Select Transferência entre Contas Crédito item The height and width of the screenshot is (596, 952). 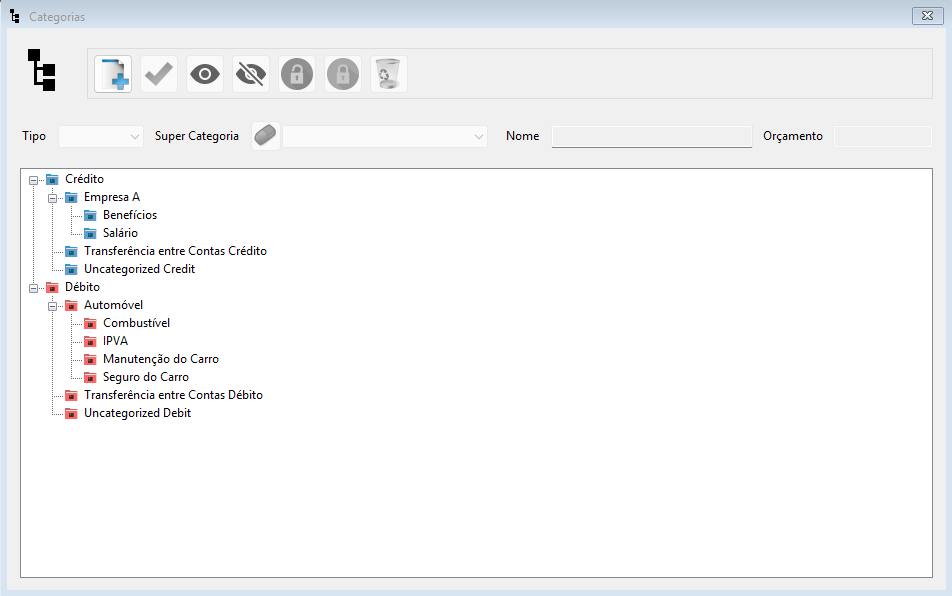pyautogui.click(x=175, y=251)
